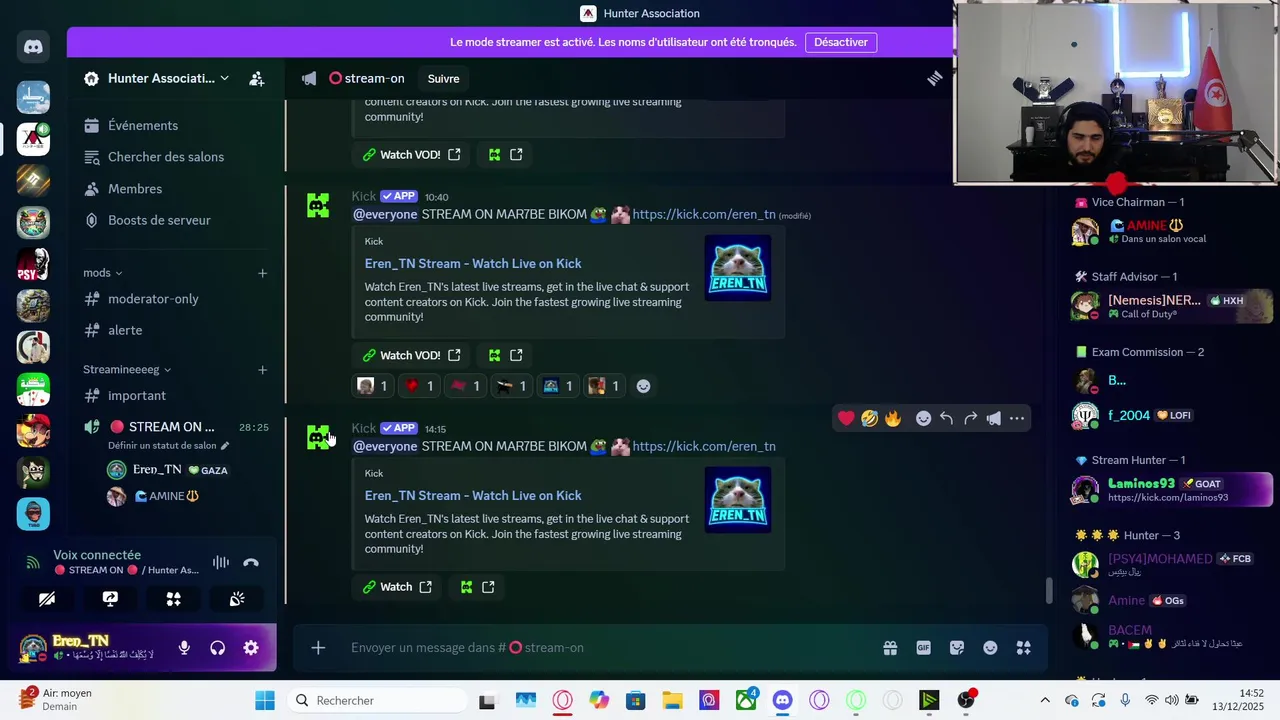The height and width of the screenshot is (720, 1280).
Task: Open GIF picker in message bar
Action: pyautogui.click(x=923, y=648)
